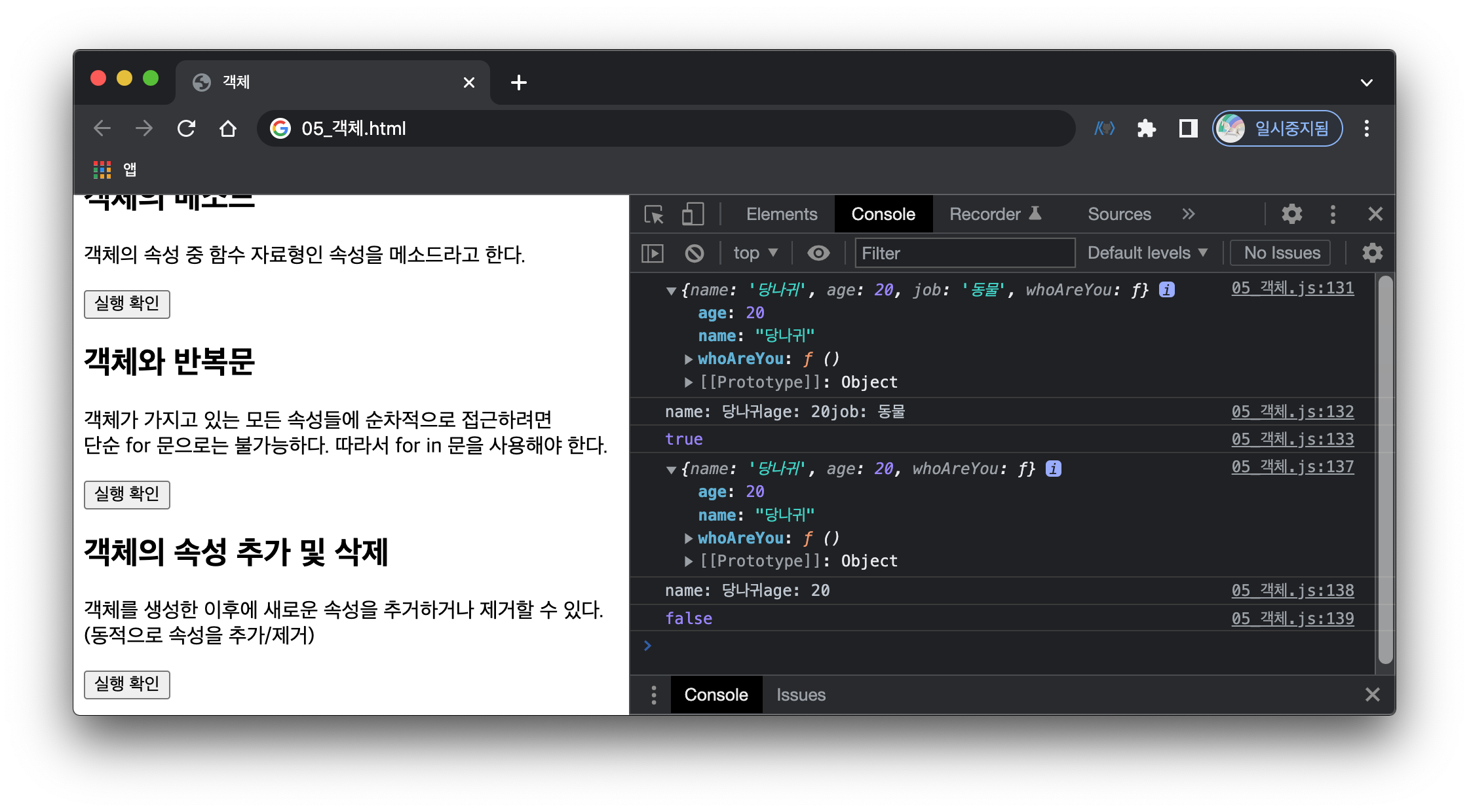Activate the inspect element picker icon
The height and width of the screenshot is (812, 1469).
point(653,214)
